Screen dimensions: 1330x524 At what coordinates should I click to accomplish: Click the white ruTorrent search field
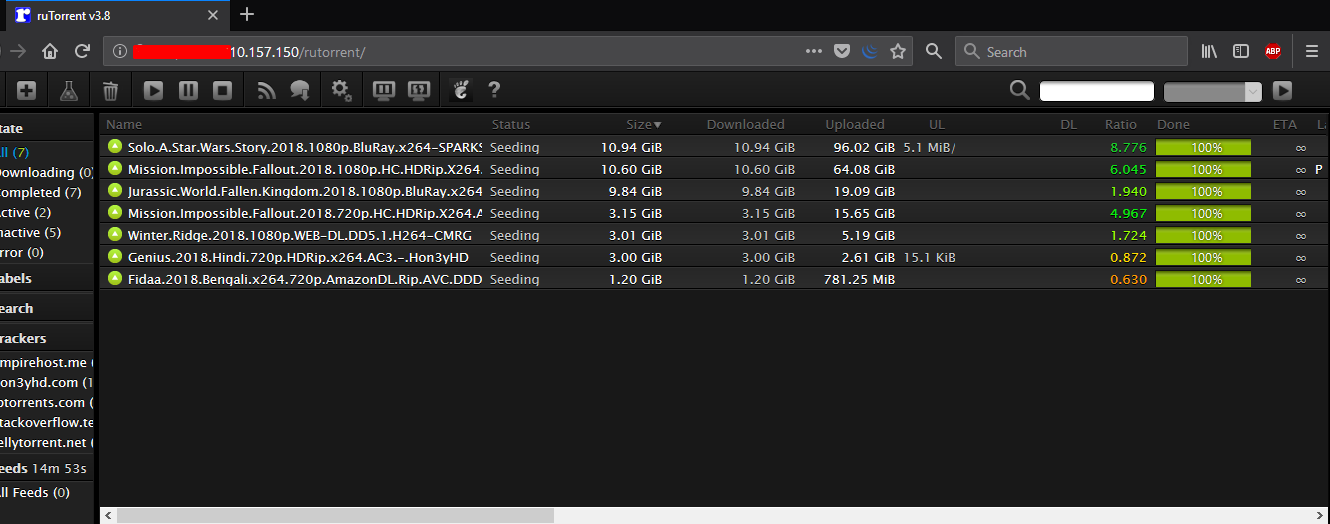coord(1097,91)
